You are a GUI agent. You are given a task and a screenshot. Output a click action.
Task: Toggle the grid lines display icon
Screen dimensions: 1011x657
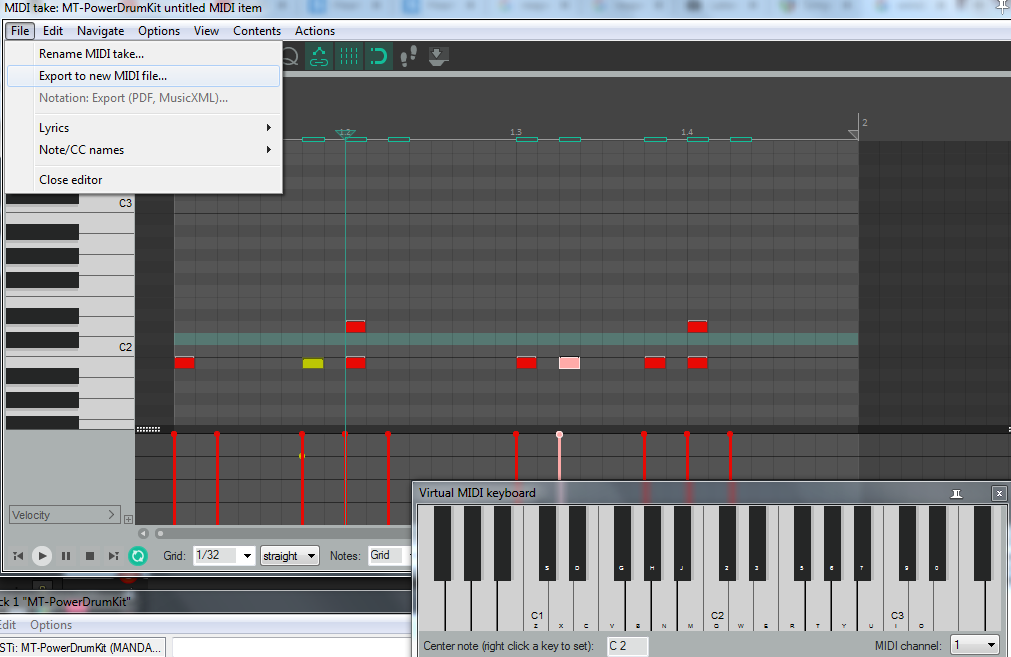pos(349,56)
